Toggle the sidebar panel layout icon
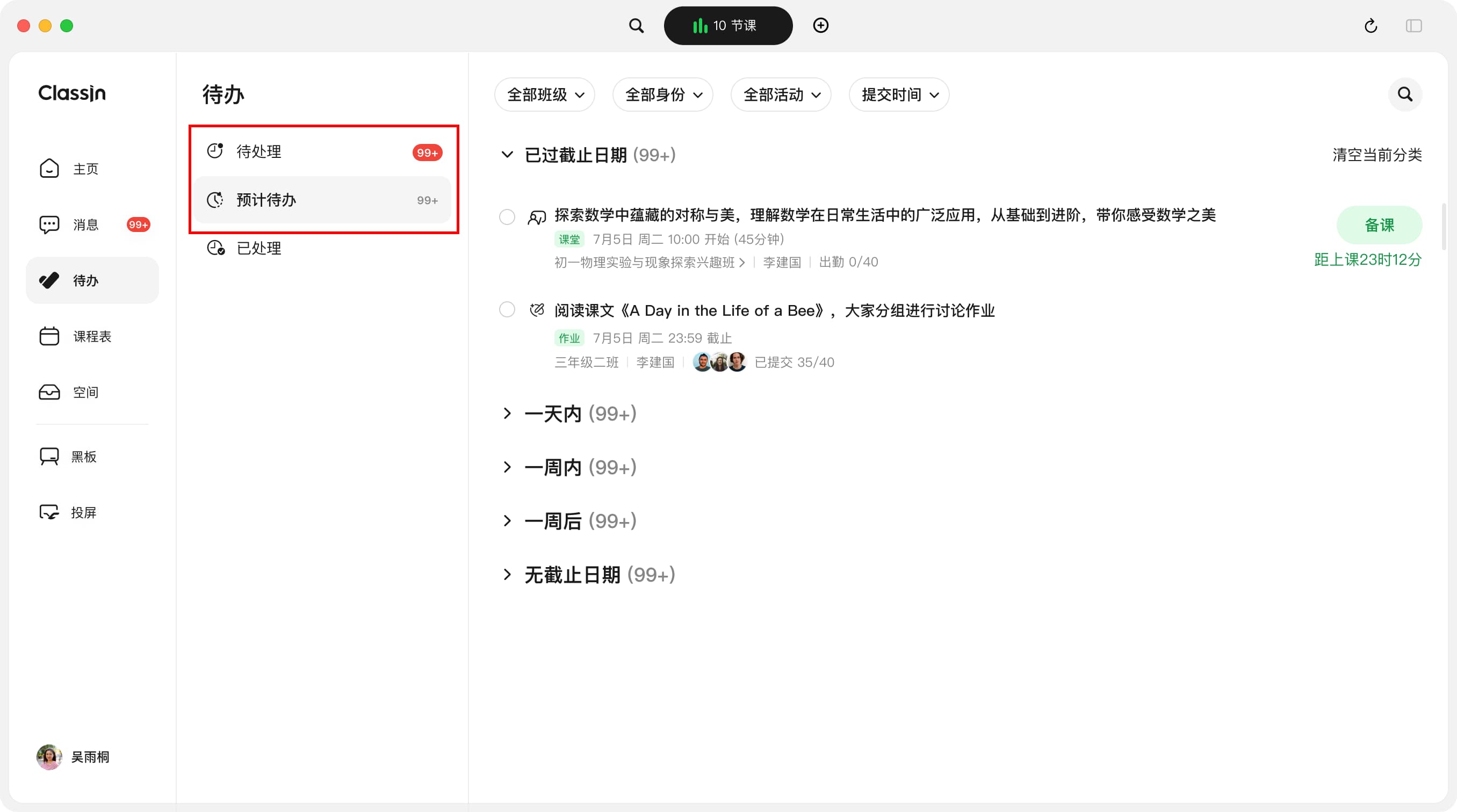Screen dimensions: 1457x812 (x=1413, y=25)
